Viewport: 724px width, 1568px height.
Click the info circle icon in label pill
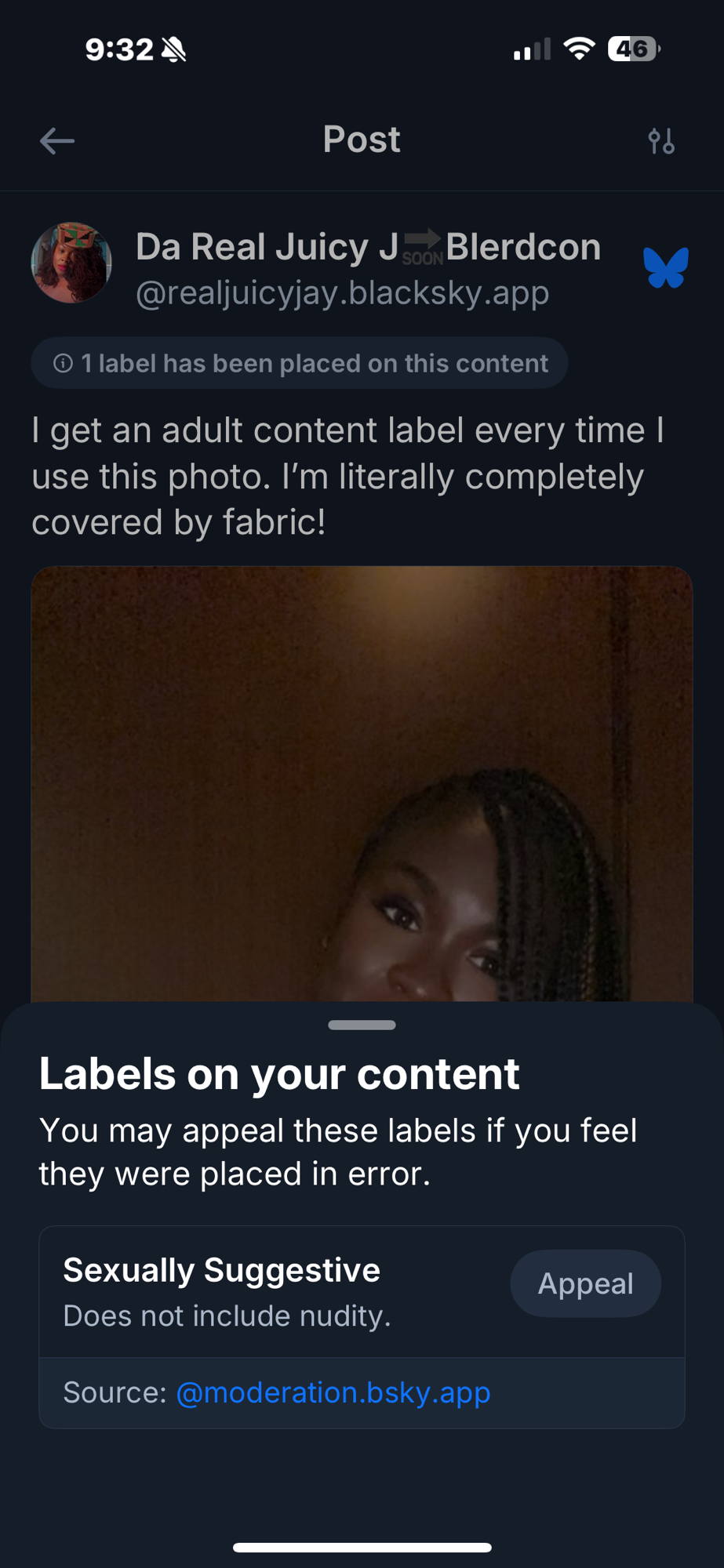[63, 363]
